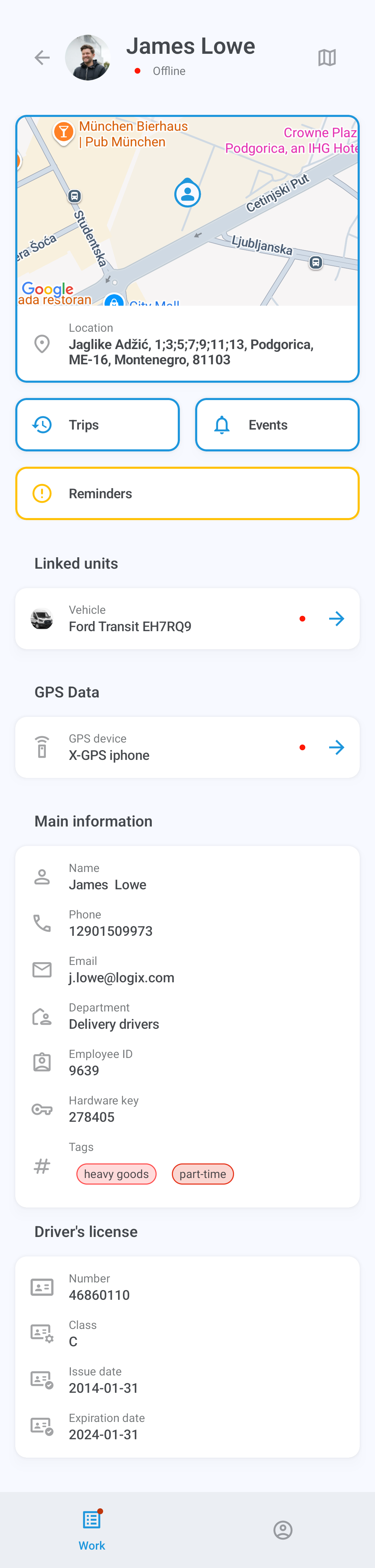Tap the Ford Transit vehicle thumbnail

tap(42, 619)
